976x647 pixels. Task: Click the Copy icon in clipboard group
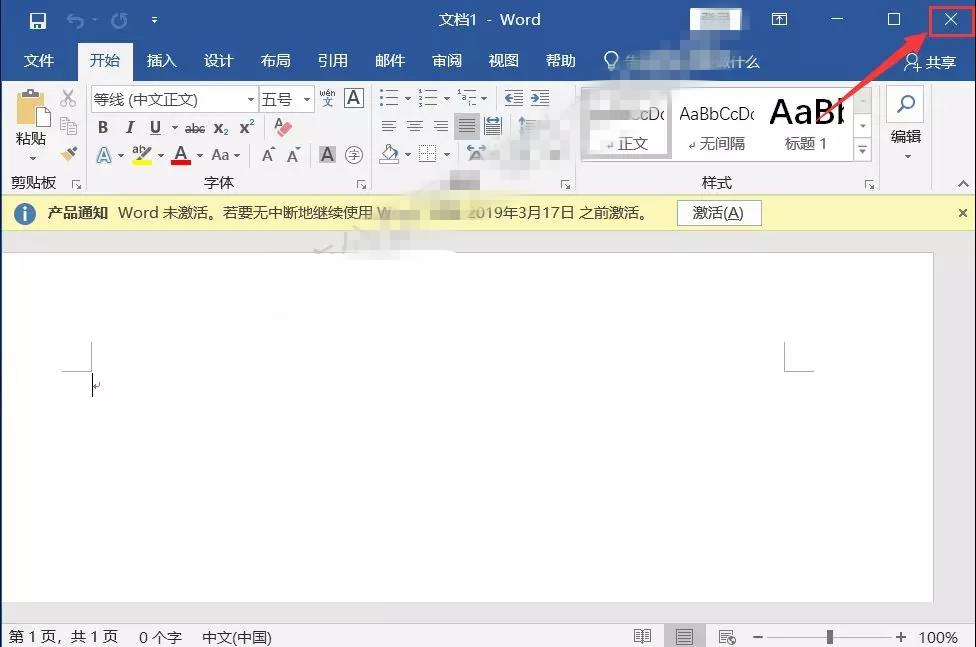click(x=68, y=126)
